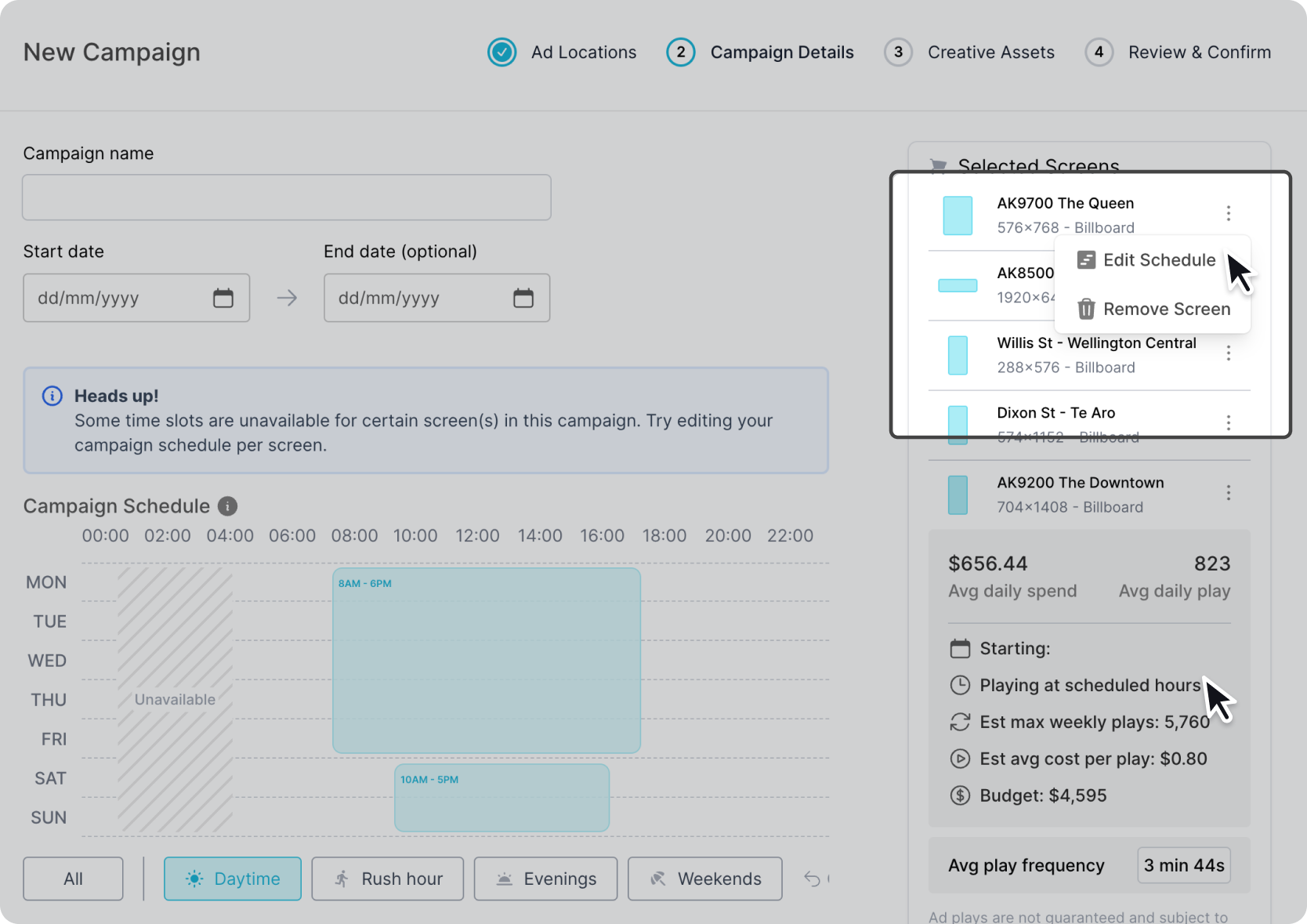Click the completed checkmark icon for Ad Locations
This screenshot has width=1307, height=924.
pyautogui.click(x=502, y=53)
